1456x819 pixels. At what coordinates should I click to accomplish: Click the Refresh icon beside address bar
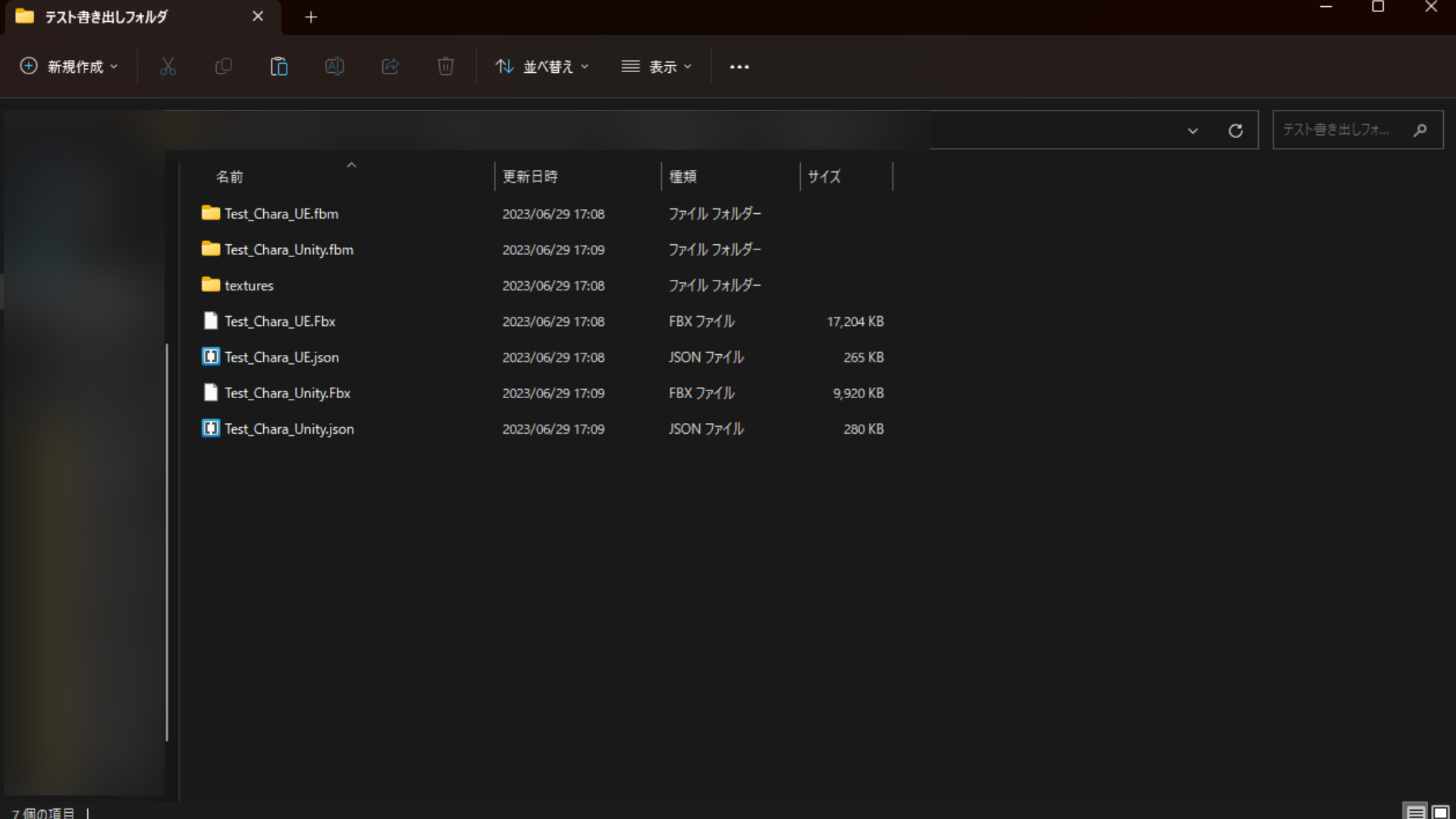pos(1235,130)
